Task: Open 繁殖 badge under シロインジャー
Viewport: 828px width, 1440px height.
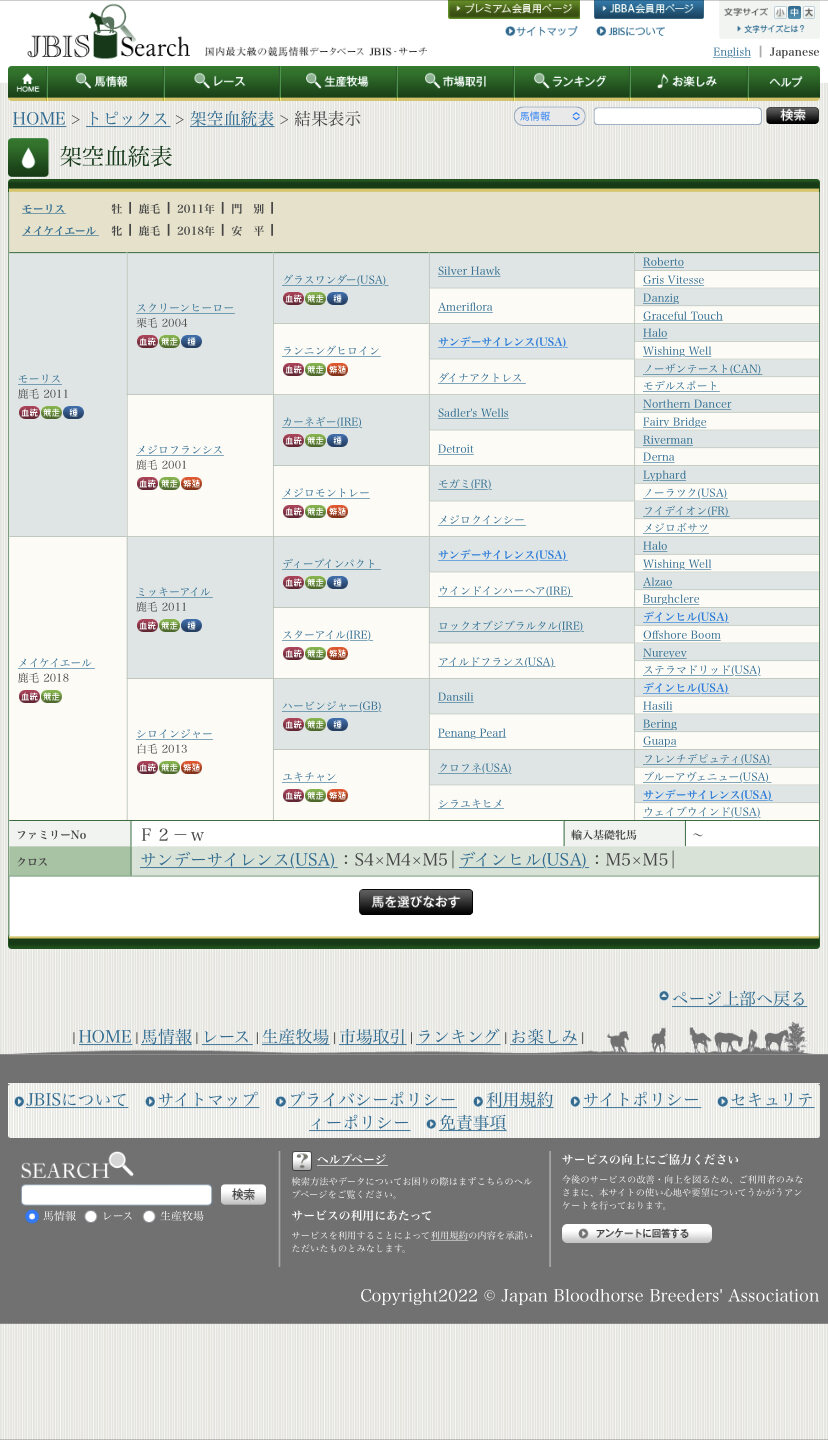Action: click(x=192, y=768)
